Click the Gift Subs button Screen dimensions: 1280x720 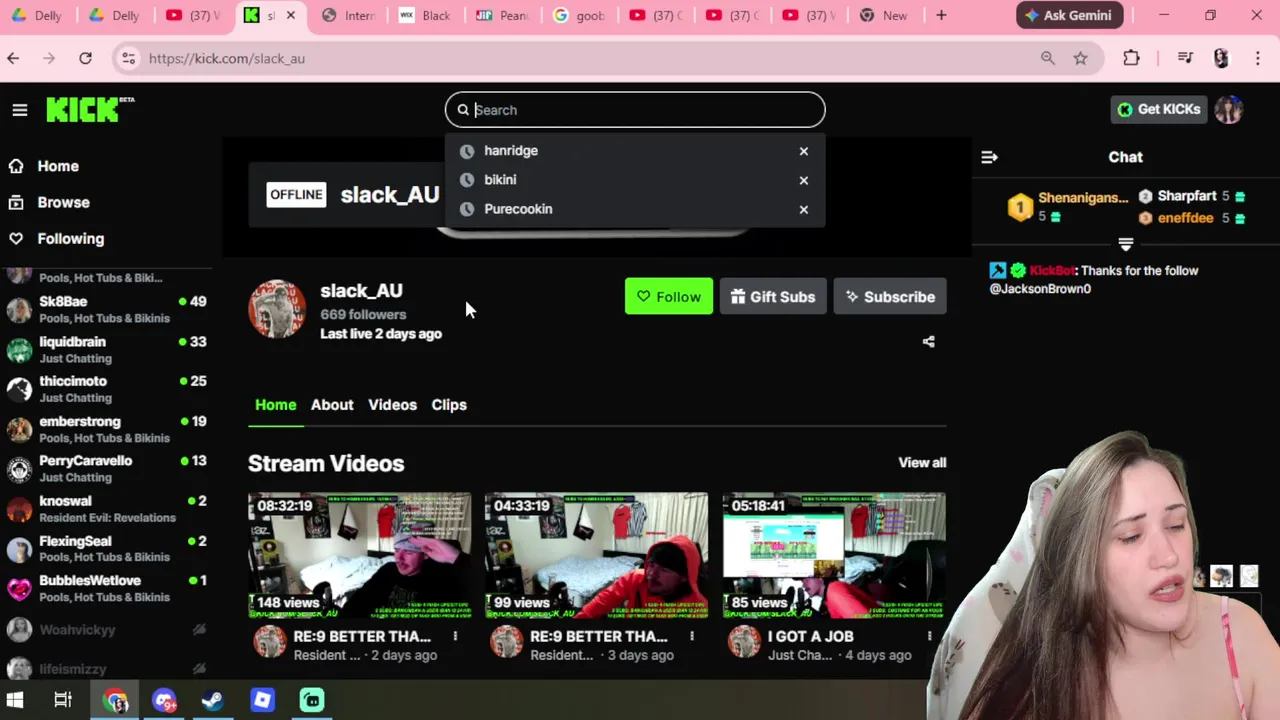[773, 296]
